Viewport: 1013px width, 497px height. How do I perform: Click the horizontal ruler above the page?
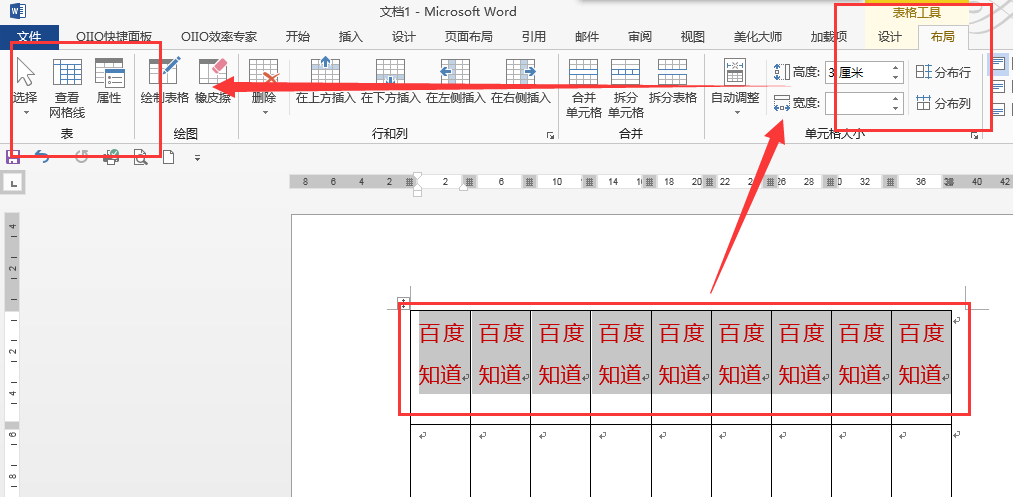651,182
